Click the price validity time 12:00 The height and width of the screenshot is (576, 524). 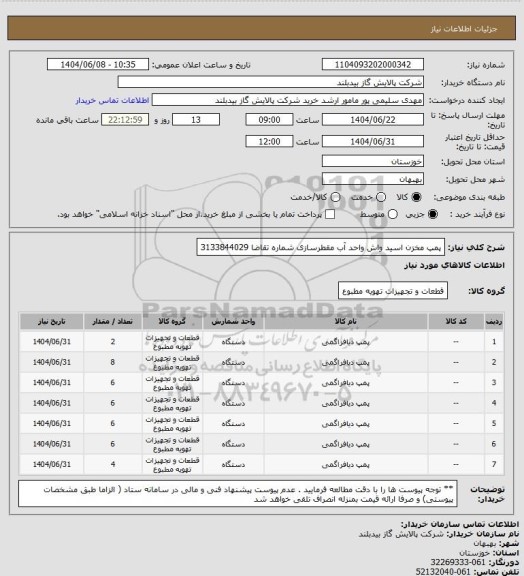[269, 141]
